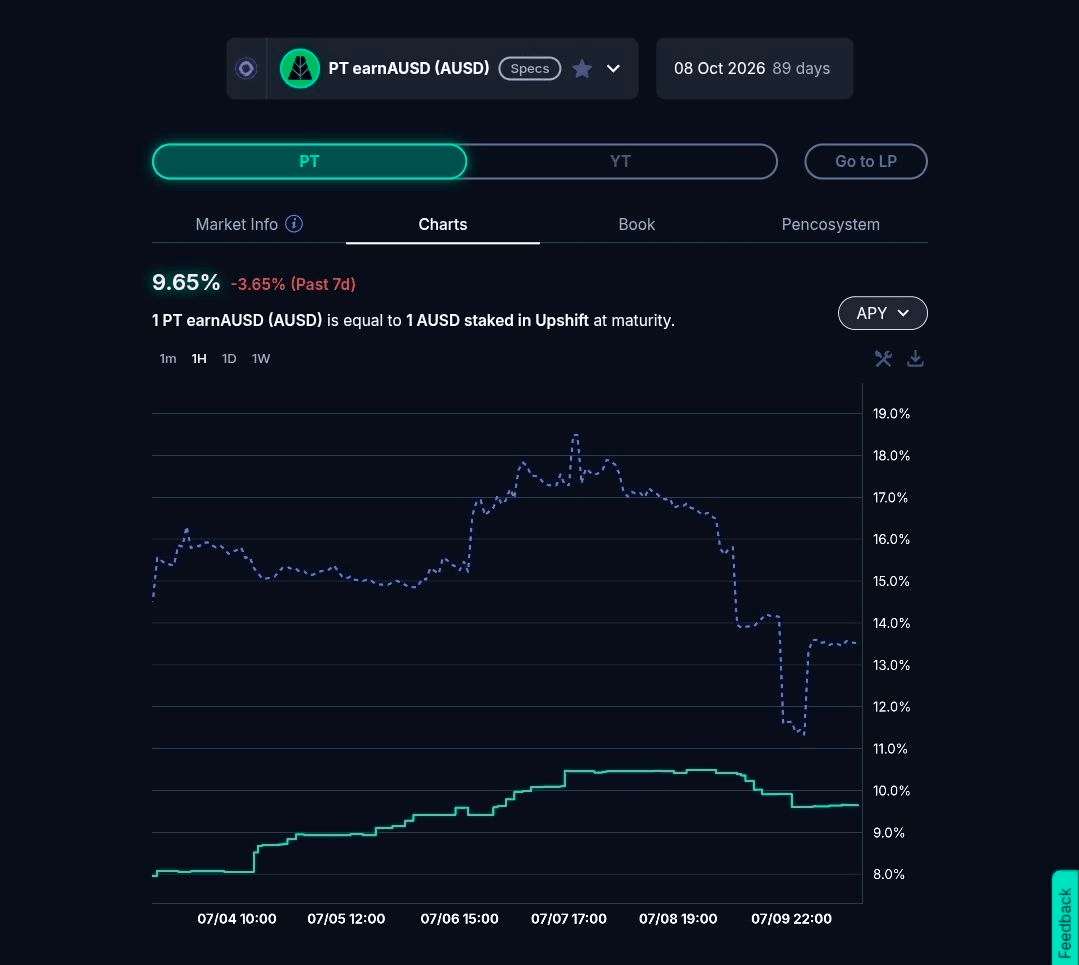Screen dimensions: 1079x965
Task: Select the 1W chart interval
Action: click(x=261, y=359)
